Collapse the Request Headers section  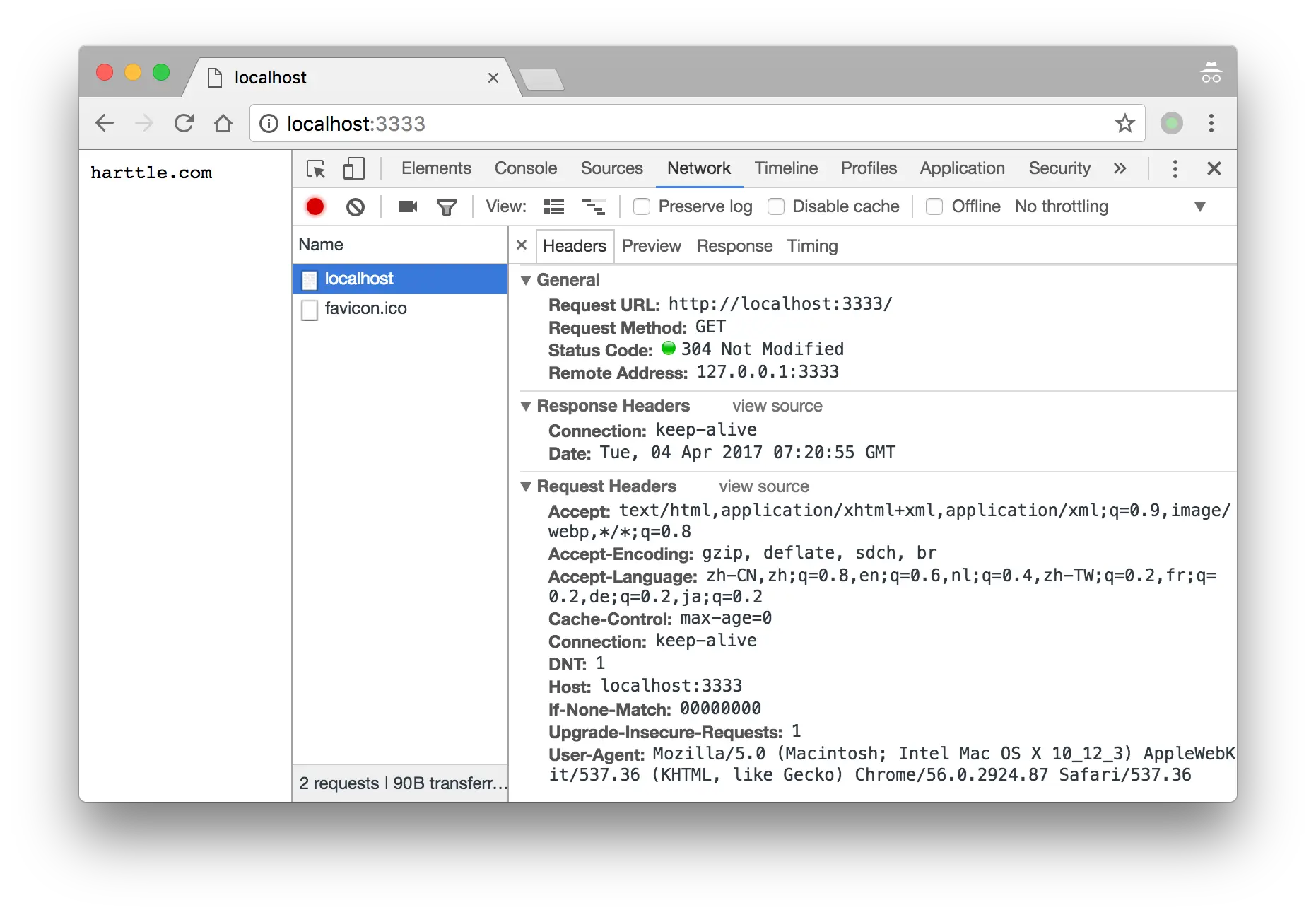[526, 486]
